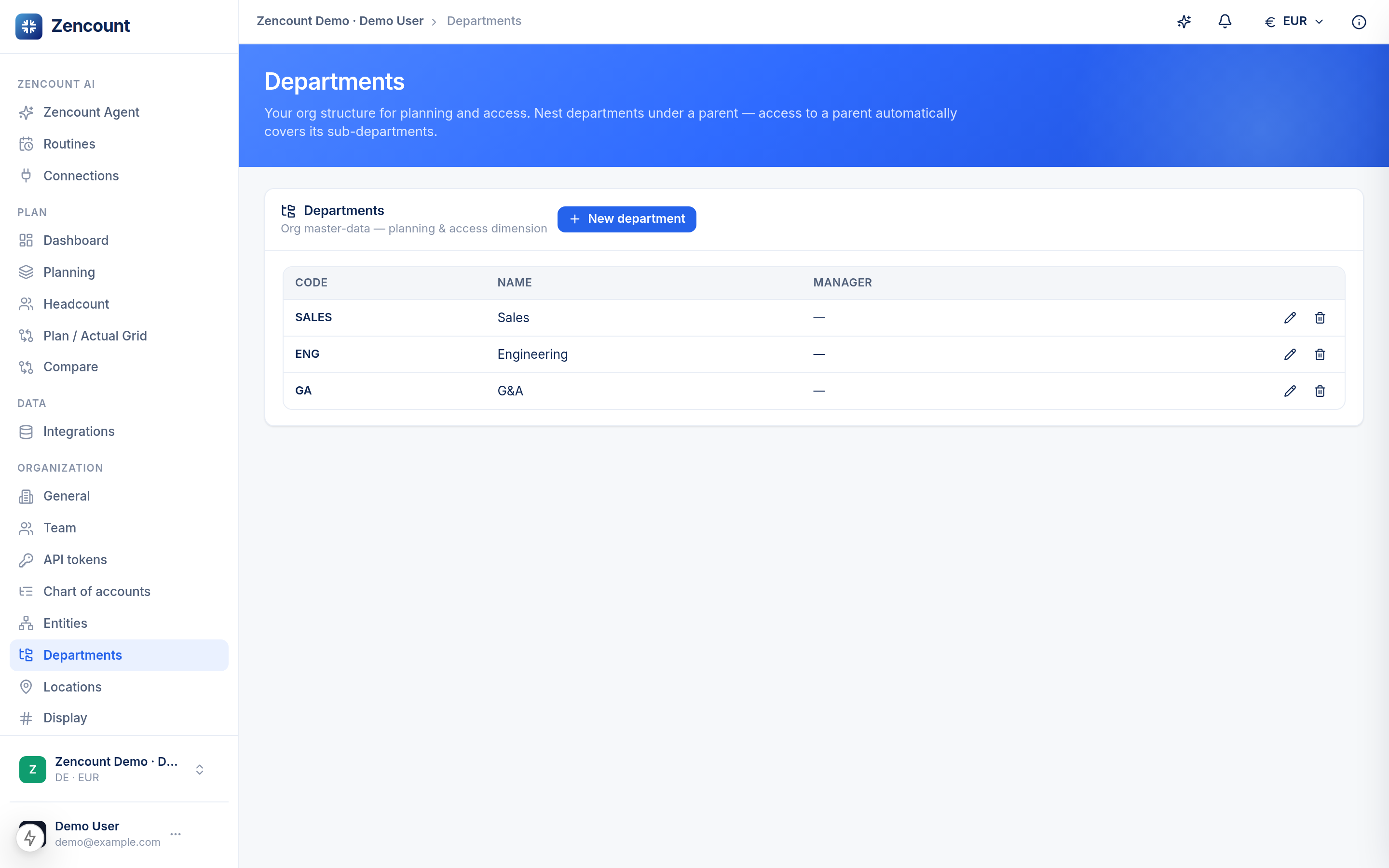Navigate to Entities
The width and height of the screenshot is (1389, 868).
pos(119,624)
